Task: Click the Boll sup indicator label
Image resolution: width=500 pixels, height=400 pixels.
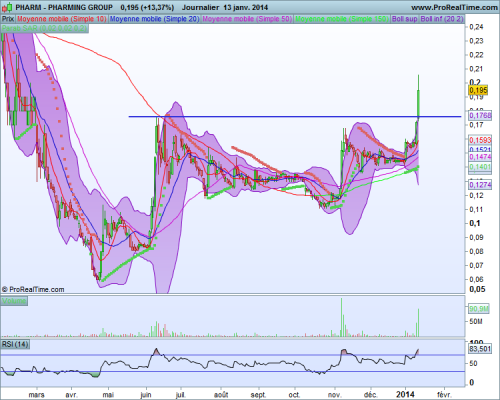Action: (405, 19)
